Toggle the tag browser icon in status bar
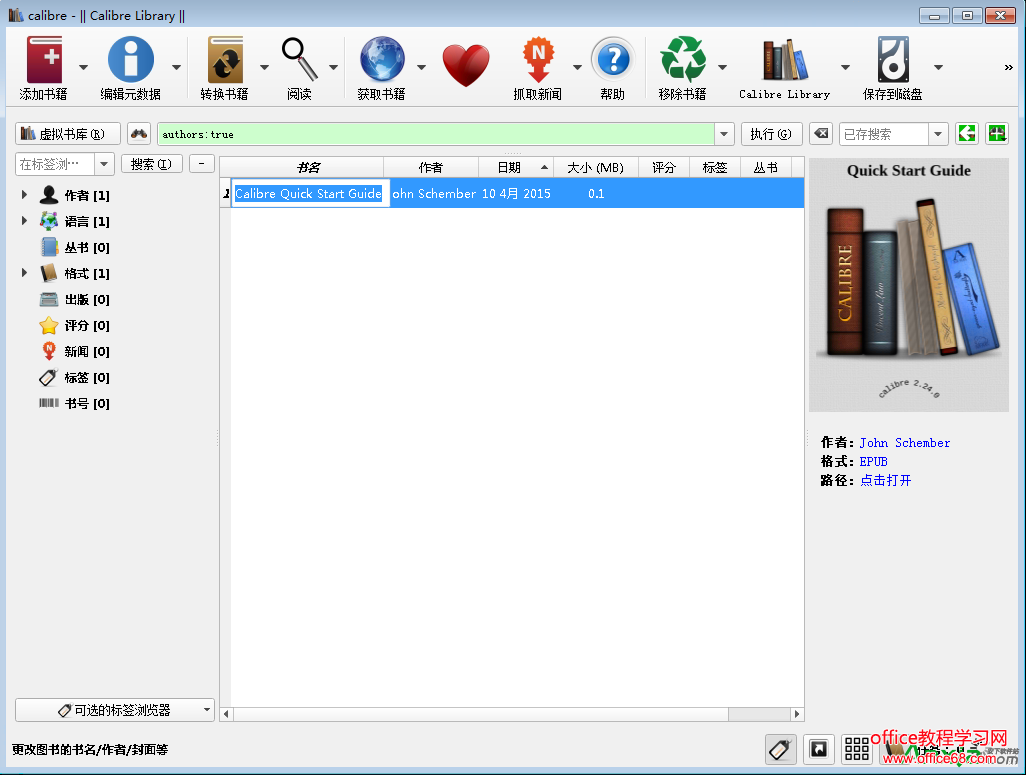The image size is (1026, 775). (x=781, y=749)
